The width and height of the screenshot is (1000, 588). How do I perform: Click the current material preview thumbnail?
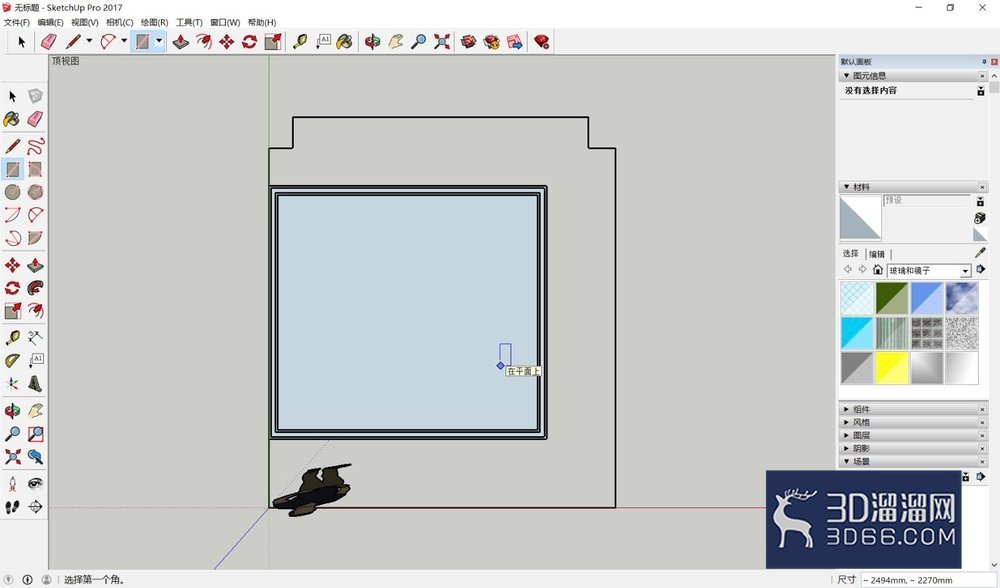860,217
